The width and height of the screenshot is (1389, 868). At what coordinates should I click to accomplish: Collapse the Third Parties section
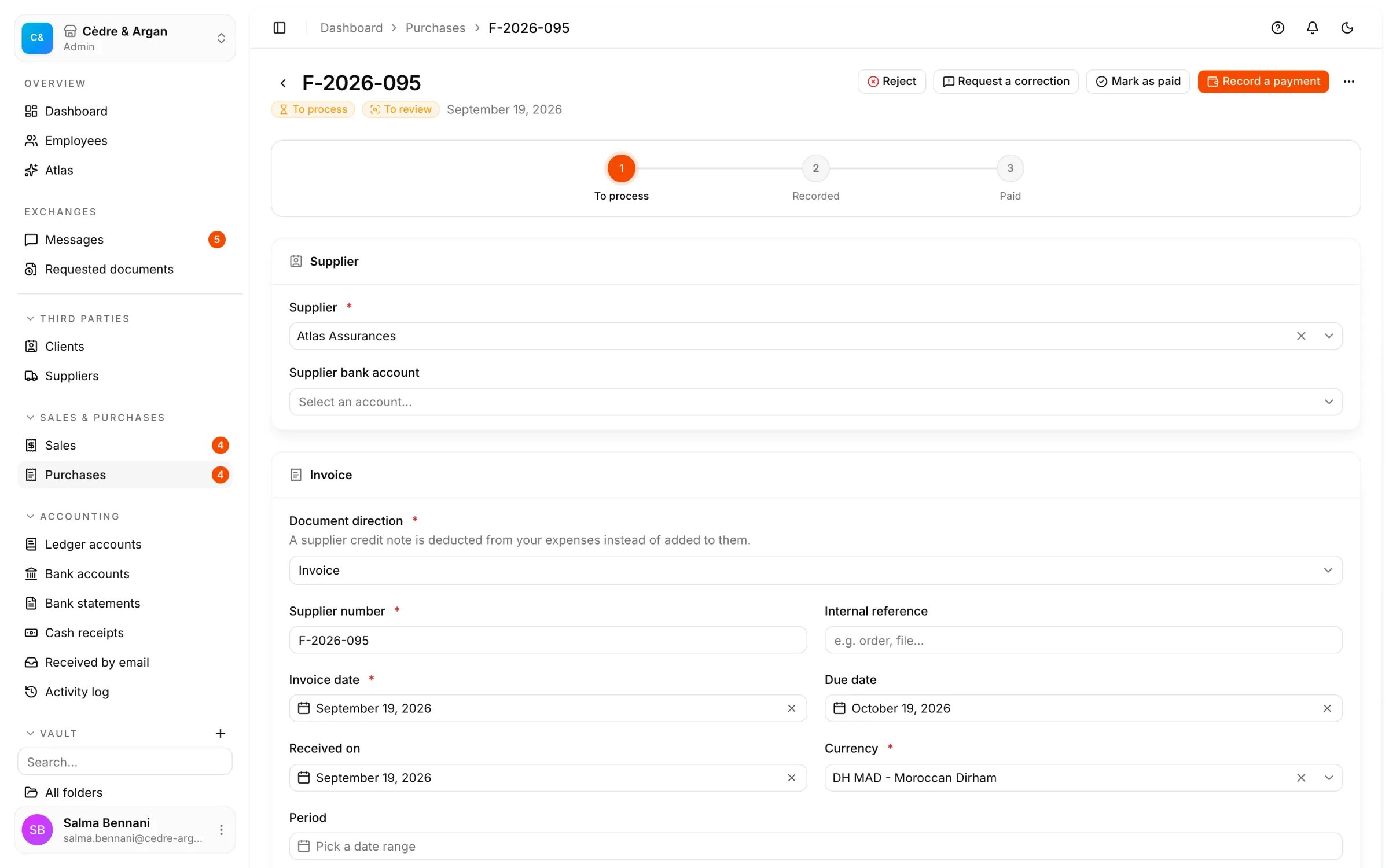click(78, 319)
